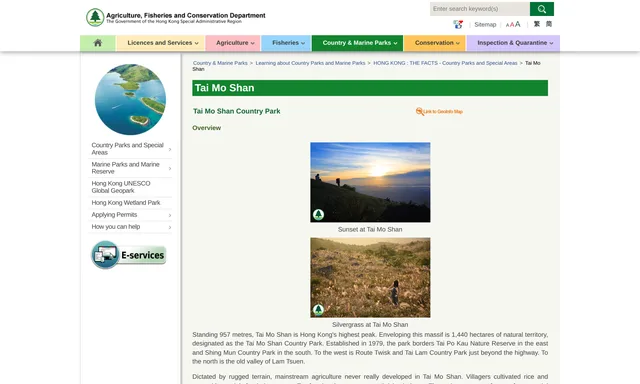This screenshot has width=640, height=384.
Task: Click the Silvergrass at Tai Mo Shan photo
Action: click(370, 277)
